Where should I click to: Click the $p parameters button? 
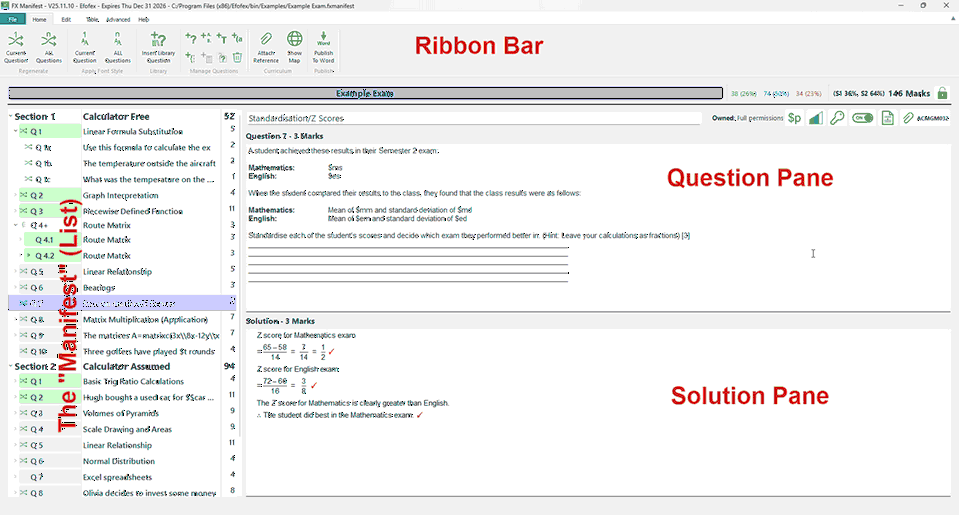(794, 118)
